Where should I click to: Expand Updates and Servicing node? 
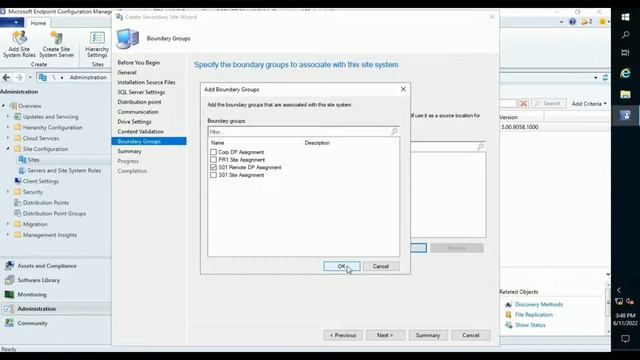(8, 117)
